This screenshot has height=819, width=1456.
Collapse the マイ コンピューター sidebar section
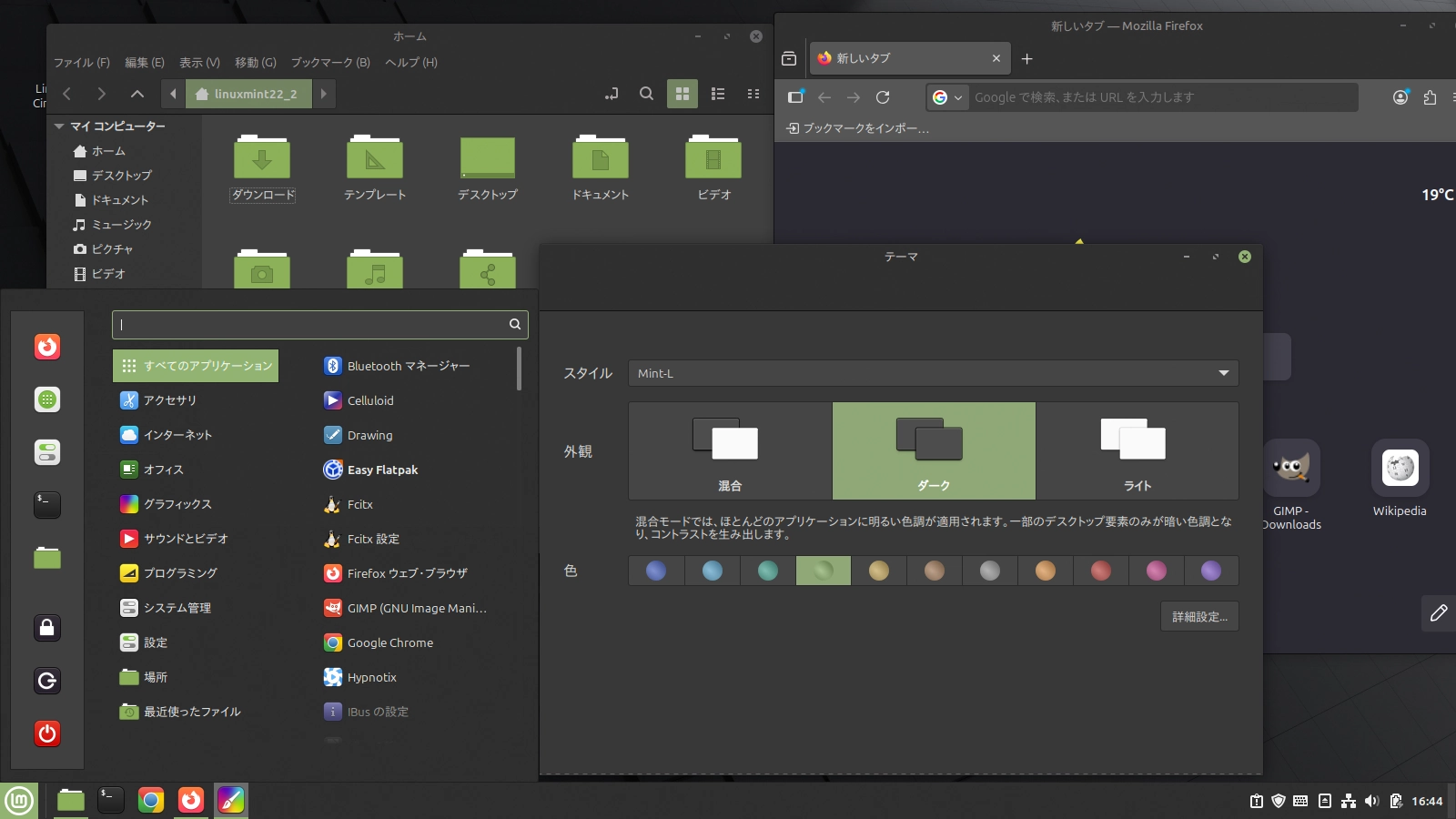pyautogui.click(x=59, y=126)
